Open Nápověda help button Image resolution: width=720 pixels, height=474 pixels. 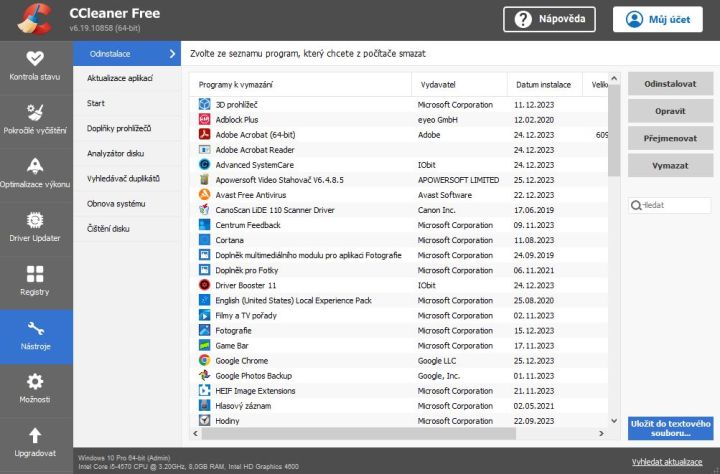pos(549,19)
